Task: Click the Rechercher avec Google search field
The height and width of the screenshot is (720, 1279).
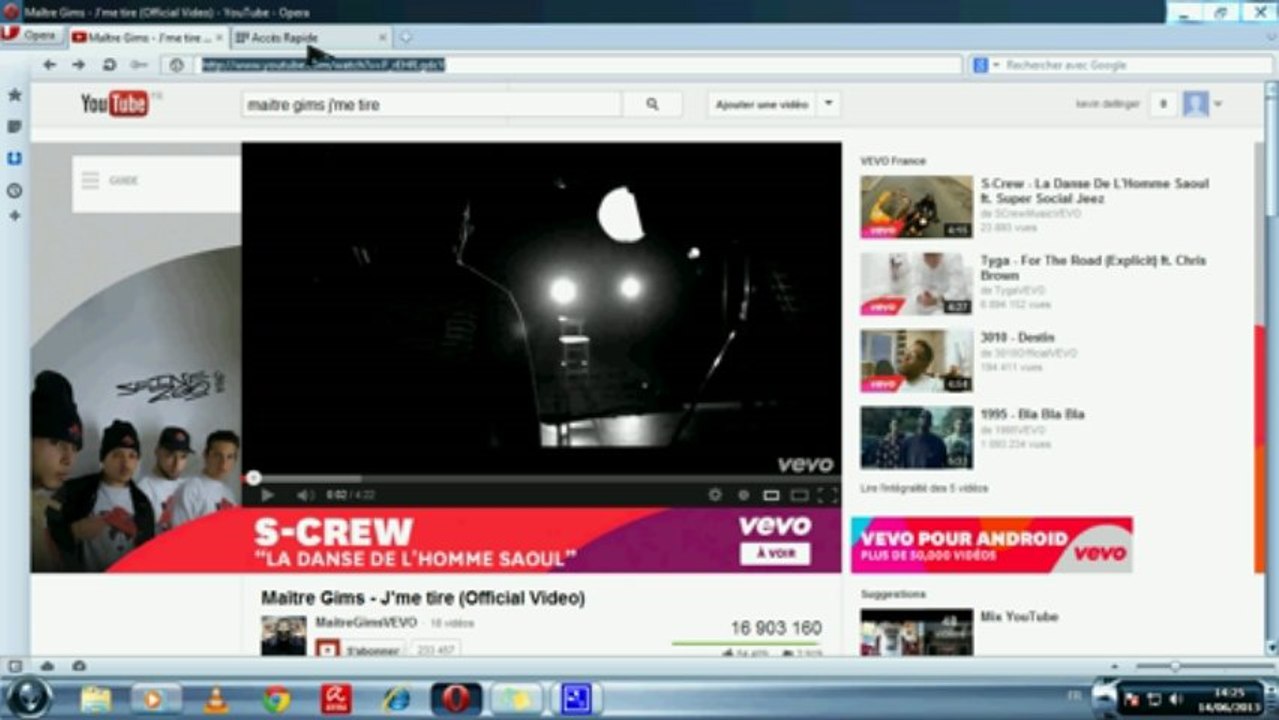Action: pos(1137,65)
